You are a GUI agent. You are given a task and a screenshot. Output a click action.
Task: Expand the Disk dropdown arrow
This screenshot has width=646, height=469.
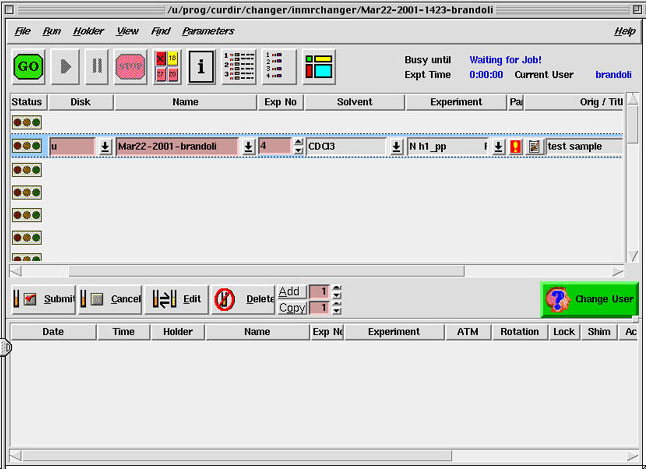[105, 146]
